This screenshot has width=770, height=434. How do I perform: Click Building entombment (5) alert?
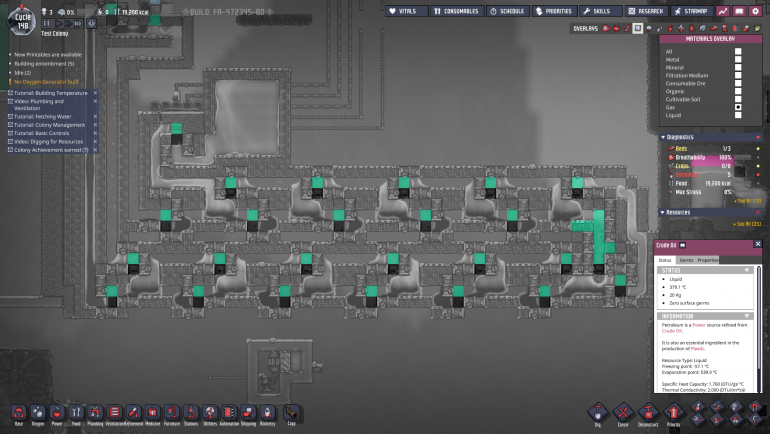tap(44, 64)
